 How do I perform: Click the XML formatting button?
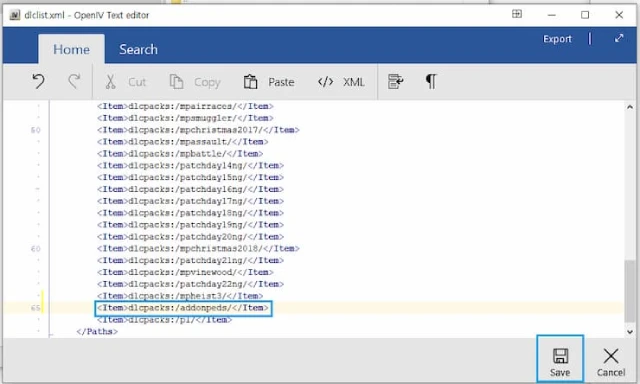pos(341,82)
